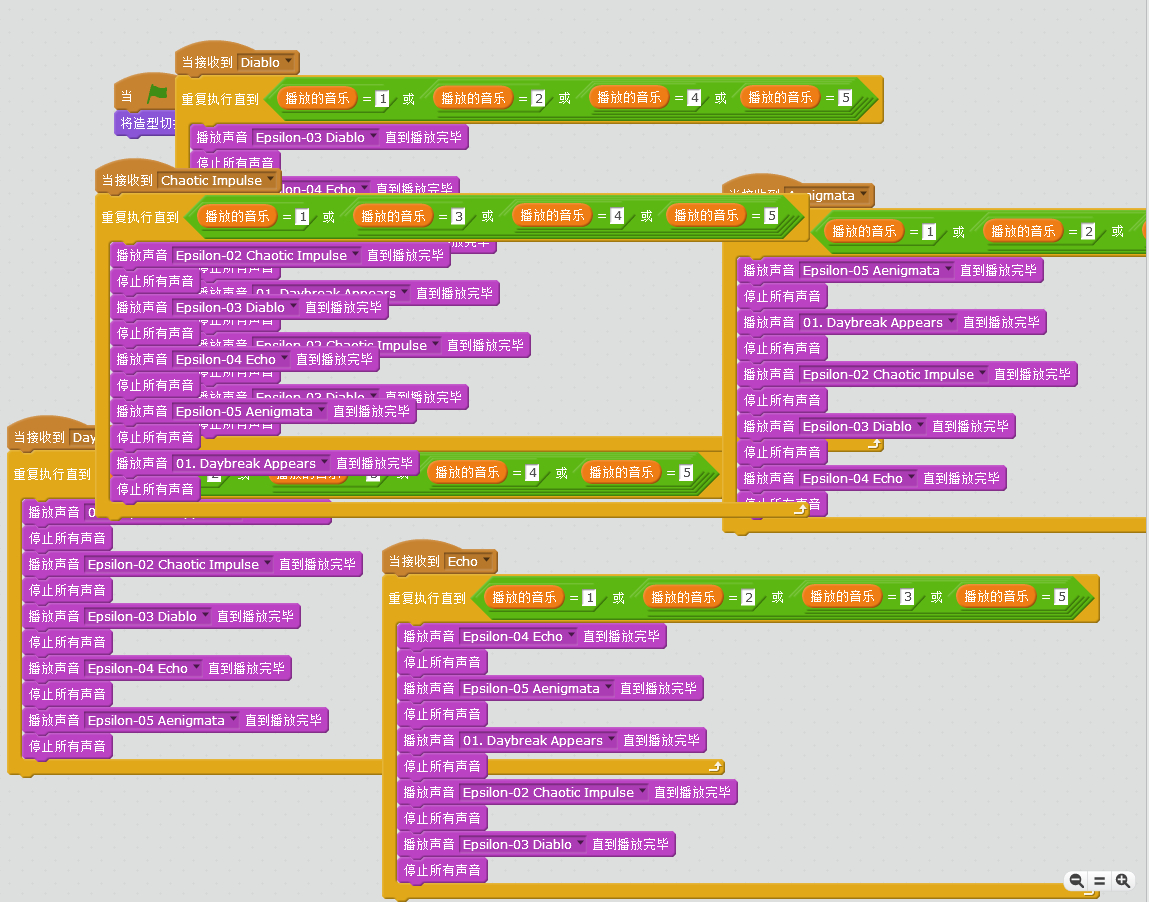Select the 将造型切换 purple looks block
The image size is (1149, 902).
146,123
